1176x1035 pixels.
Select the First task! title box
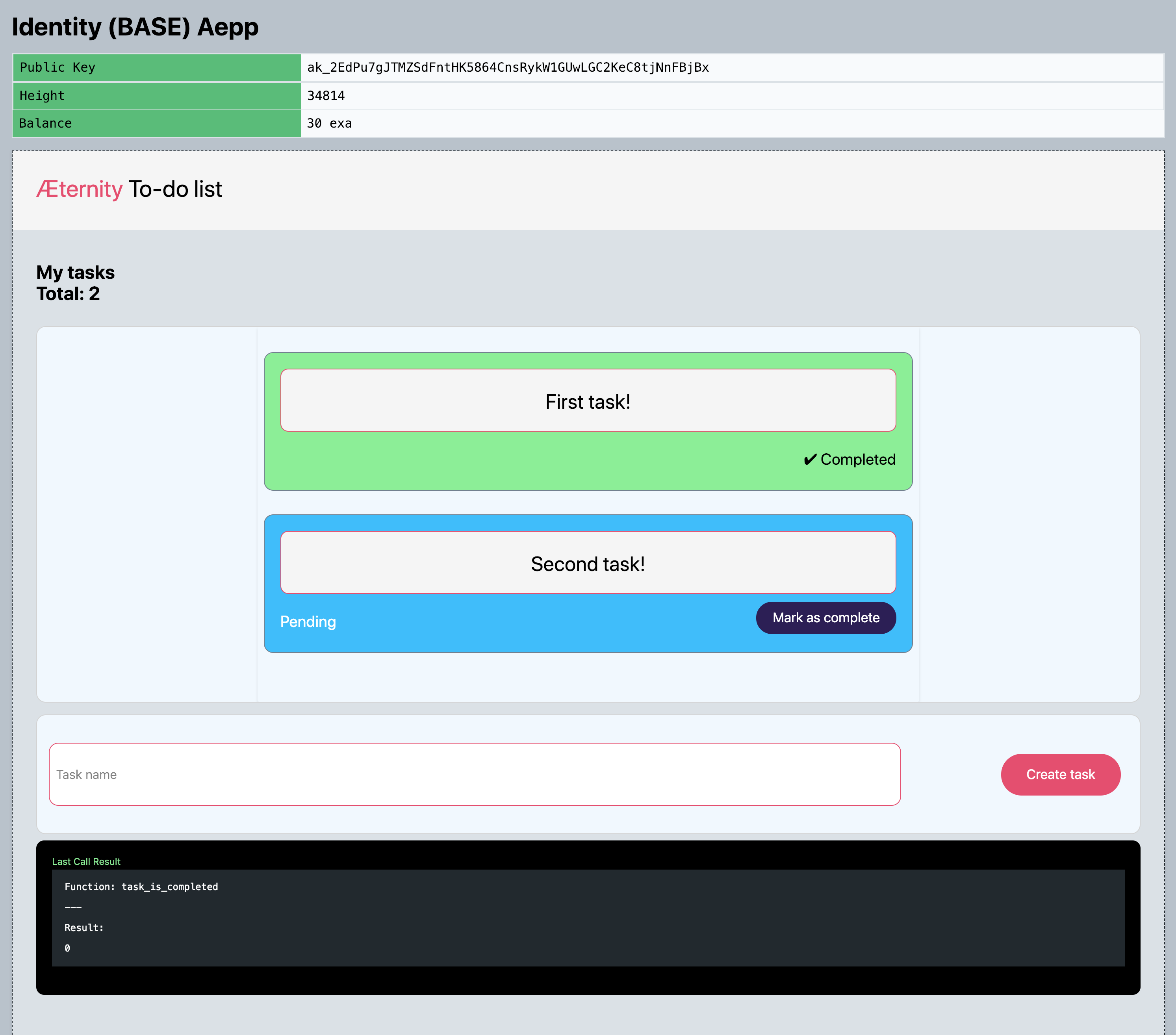(x=588, y=401)
